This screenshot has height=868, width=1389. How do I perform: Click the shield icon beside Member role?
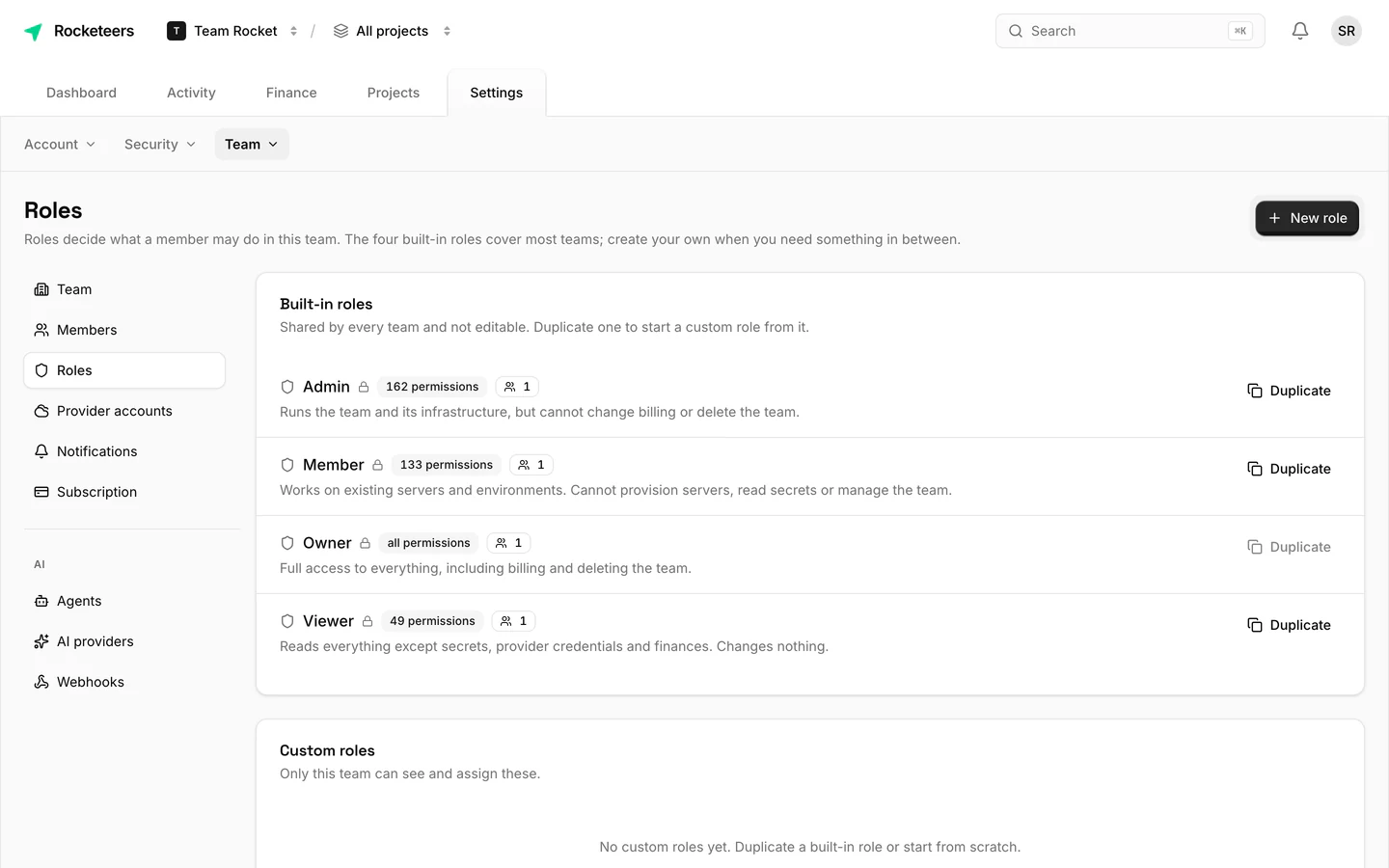pyautogui.click(x=287, y=465)
